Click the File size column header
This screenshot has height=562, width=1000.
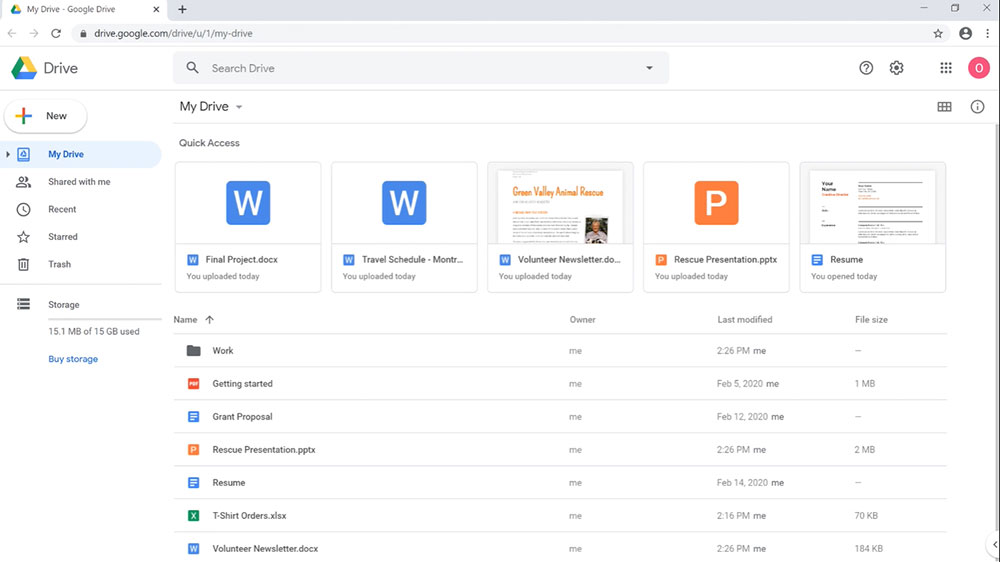tap(871, 320)
